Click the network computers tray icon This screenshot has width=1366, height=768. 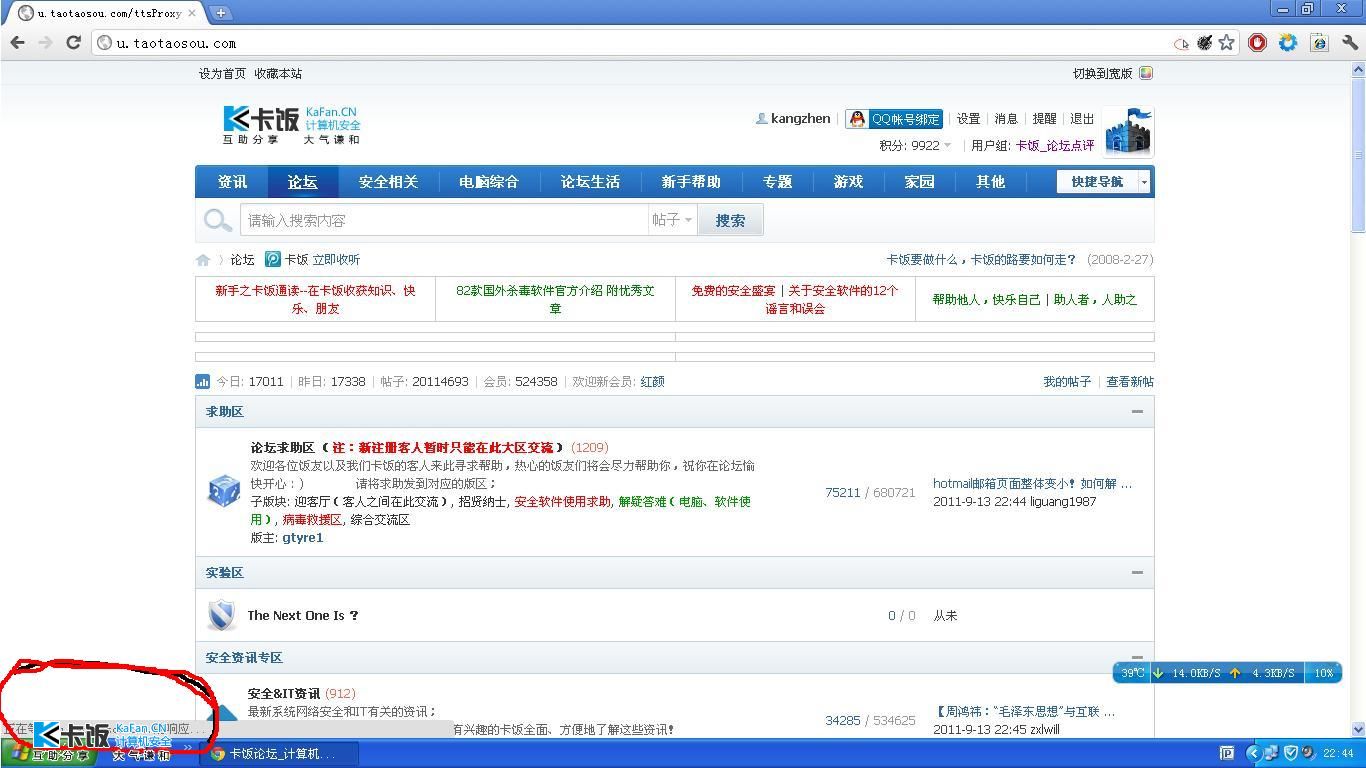(x=1271, y=753)
